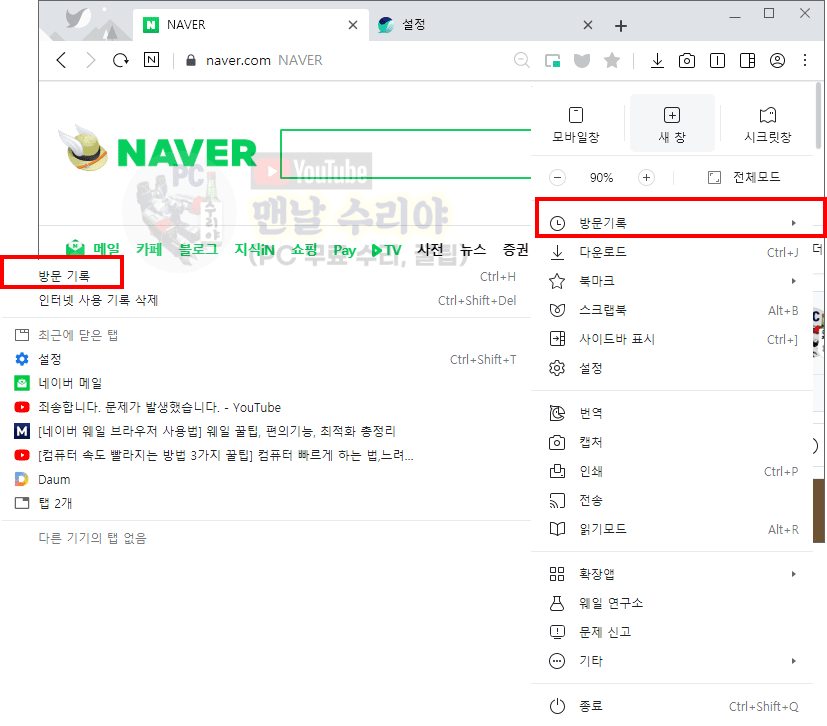
Task: Open a new window (새 창)
Action: [672, 123]
